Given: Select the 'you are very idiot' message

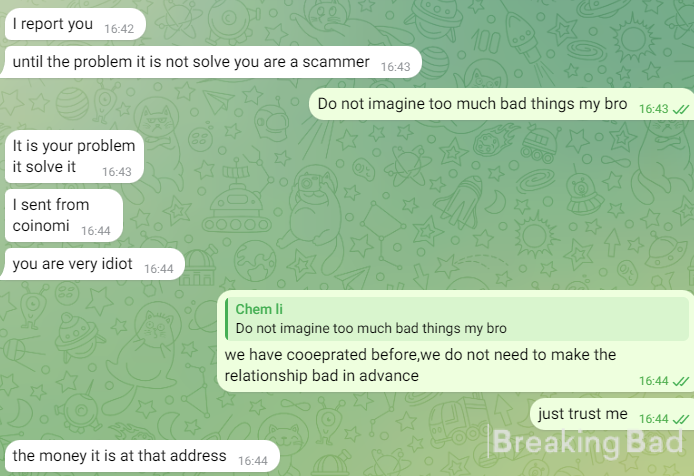Looking at the screenshot, I should (x=93, y=264).
